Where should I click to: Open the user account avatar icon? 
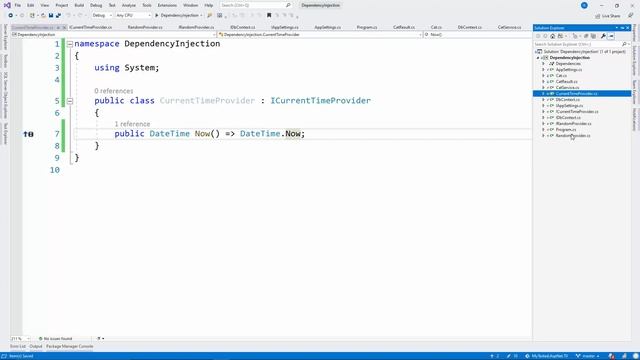(584, 5)
